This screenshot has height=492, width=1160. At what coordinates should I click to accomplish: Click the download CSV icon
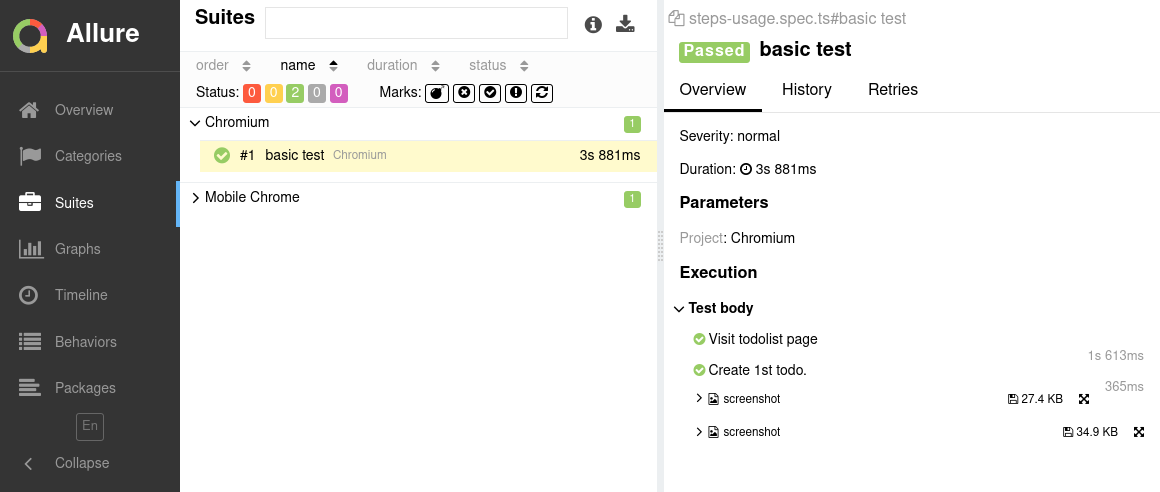pyautogui.click(x=625, y=24)
